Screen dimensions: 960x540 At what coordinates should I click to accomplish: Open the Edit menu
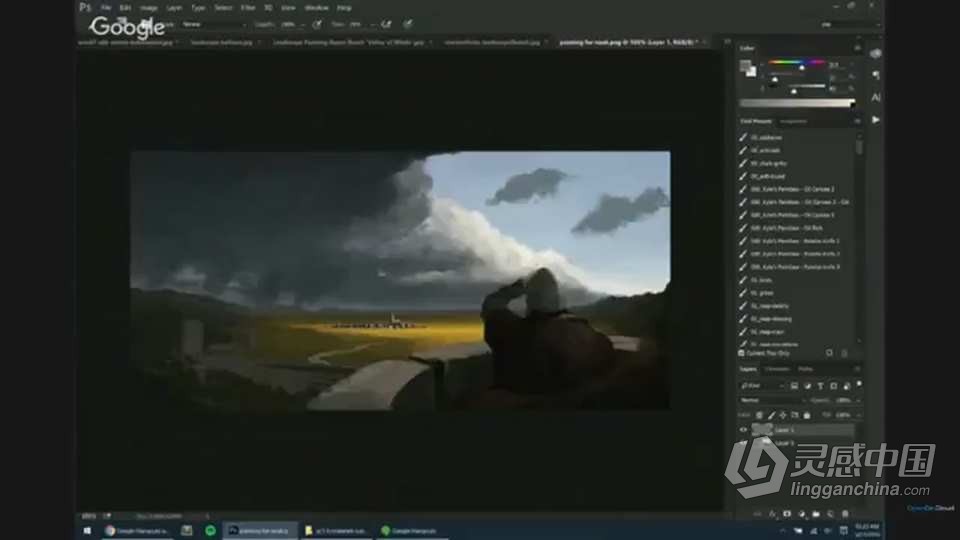pos(126,8)
